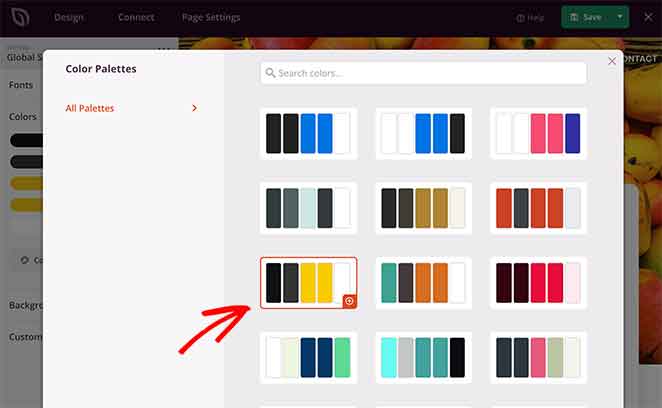Click the plus icon on yellow palette
Screen dimensions: 662x408
pyautogui.click(x=349, y=301)
